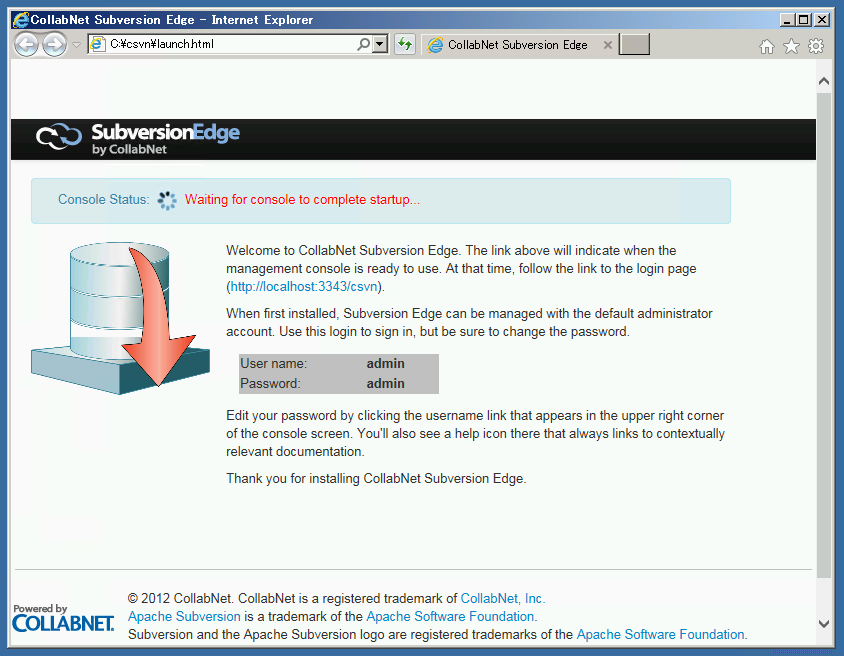The width and height of the screenshot is (844, 656).
Task: Maximize the Internet Explorer window
Action: pyautogui.click(x=804, y=20)
